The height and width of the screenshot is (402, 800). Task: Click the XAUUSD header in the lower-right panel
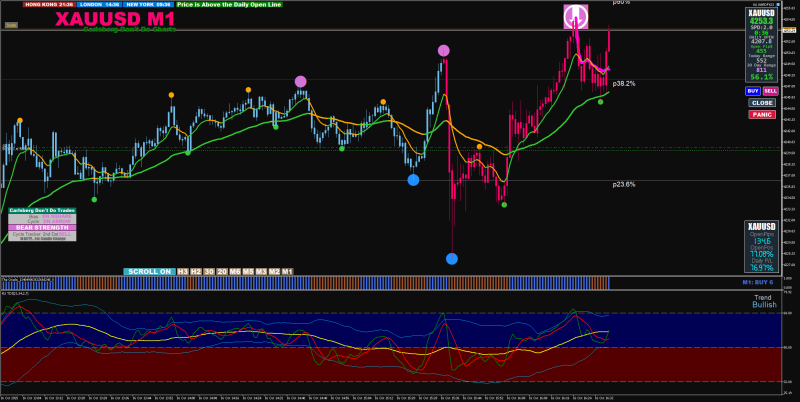[761, 227]
